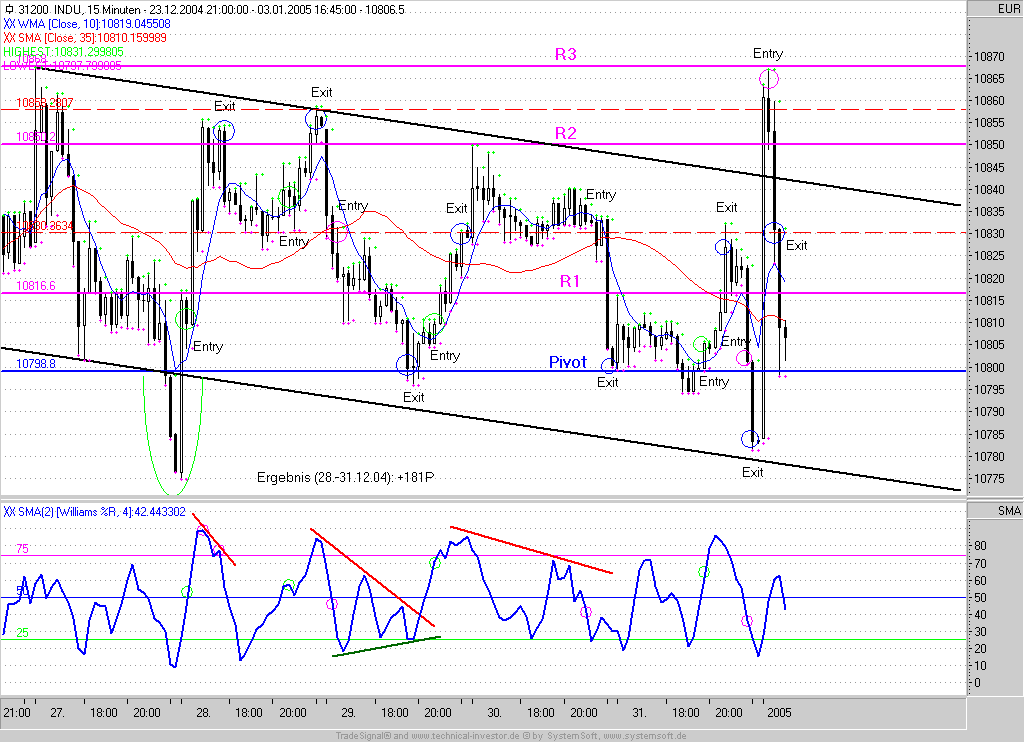The width and height of the screenshot is (1024, 742).
Task: Click the R1 resistance label
Action: (x=570, y=281)
